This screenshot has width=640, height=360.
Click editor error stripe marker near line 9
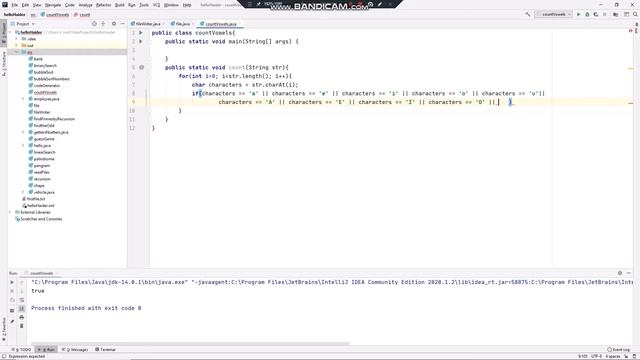[631, 103]
